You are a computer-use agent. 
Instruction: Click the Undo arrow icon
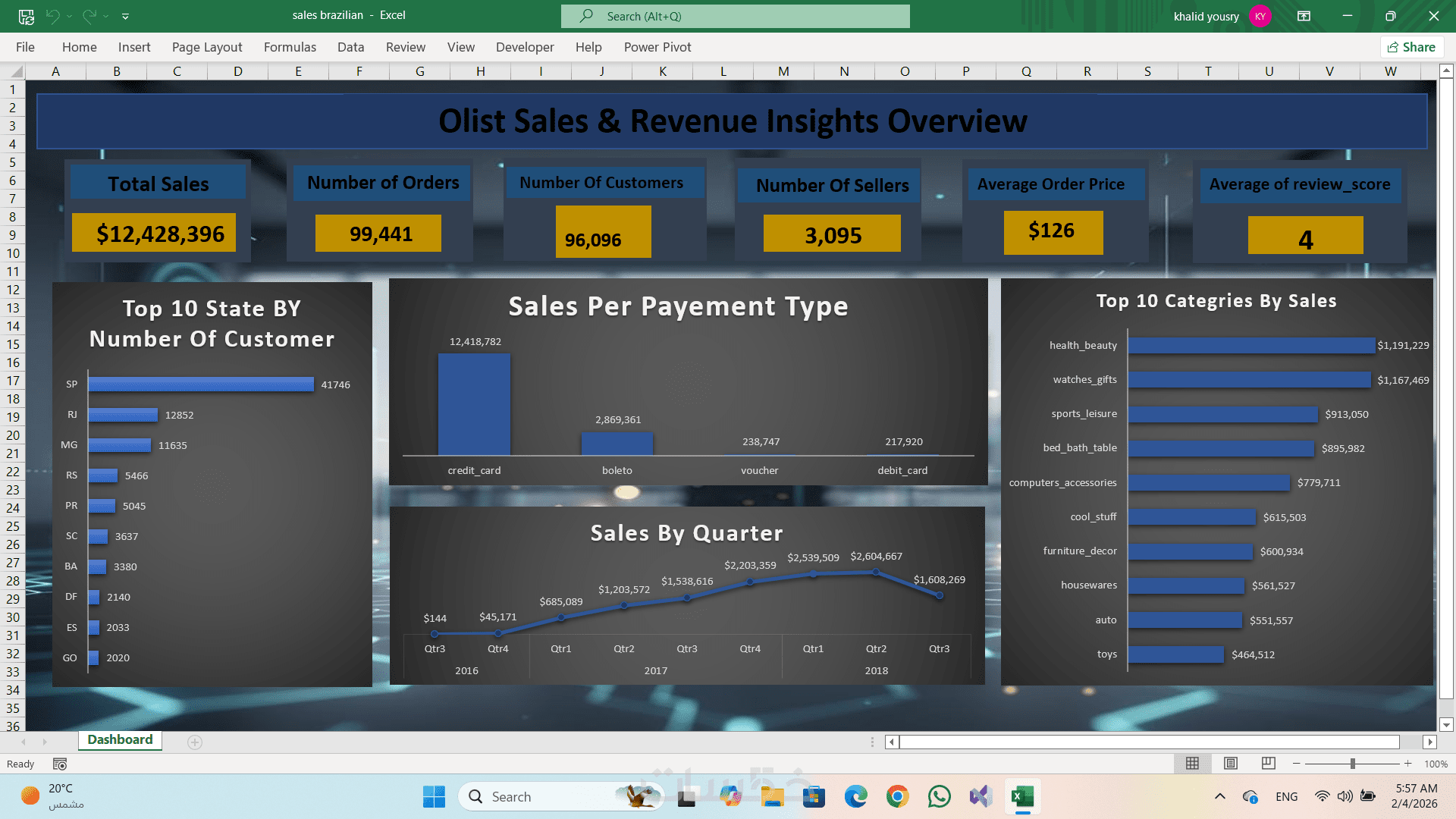(52, 16)
